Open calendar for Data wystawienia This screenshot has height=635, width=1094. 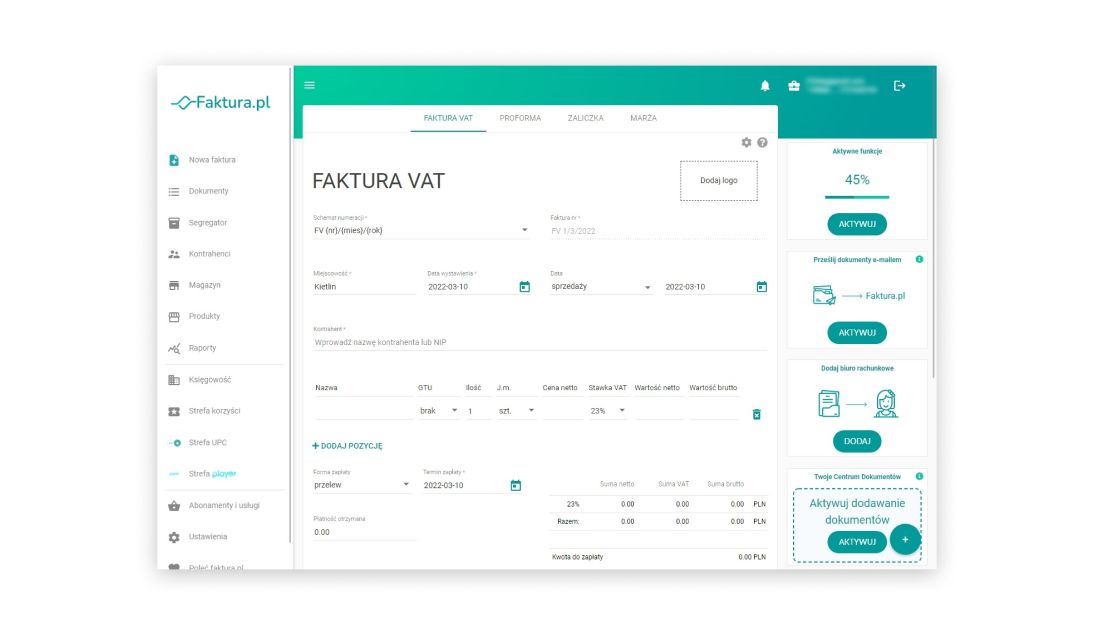point(525,287)
